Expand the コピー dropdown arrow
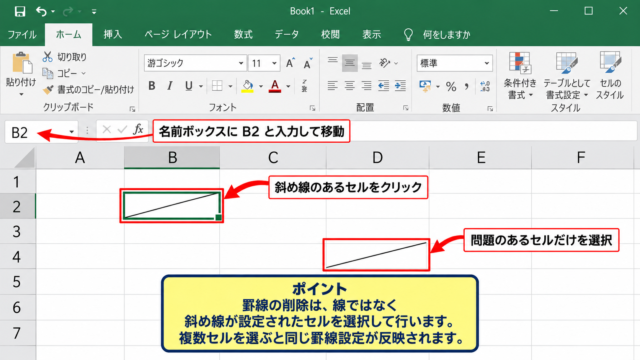This screenshot has height=360, width=640. [84, 73]
